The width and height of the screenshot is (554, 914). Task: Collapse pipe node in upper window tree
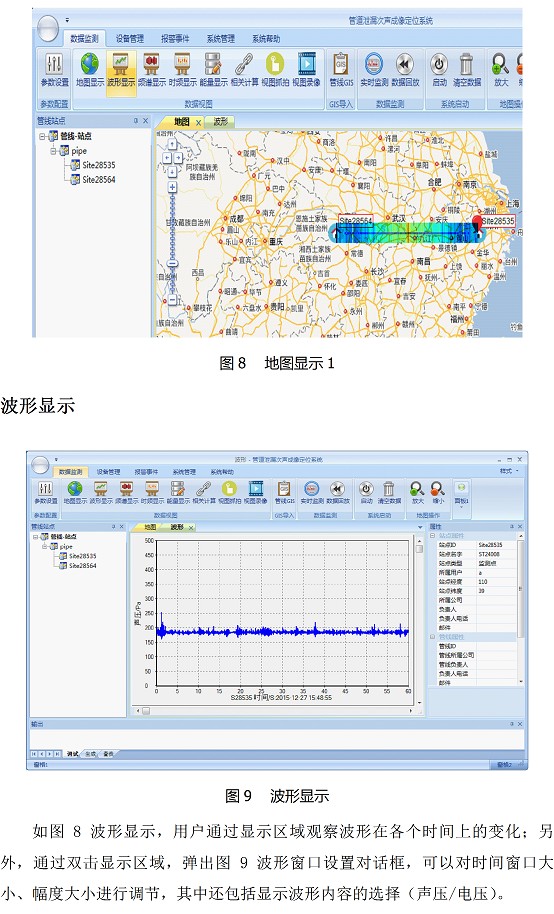tap(54, 151)
